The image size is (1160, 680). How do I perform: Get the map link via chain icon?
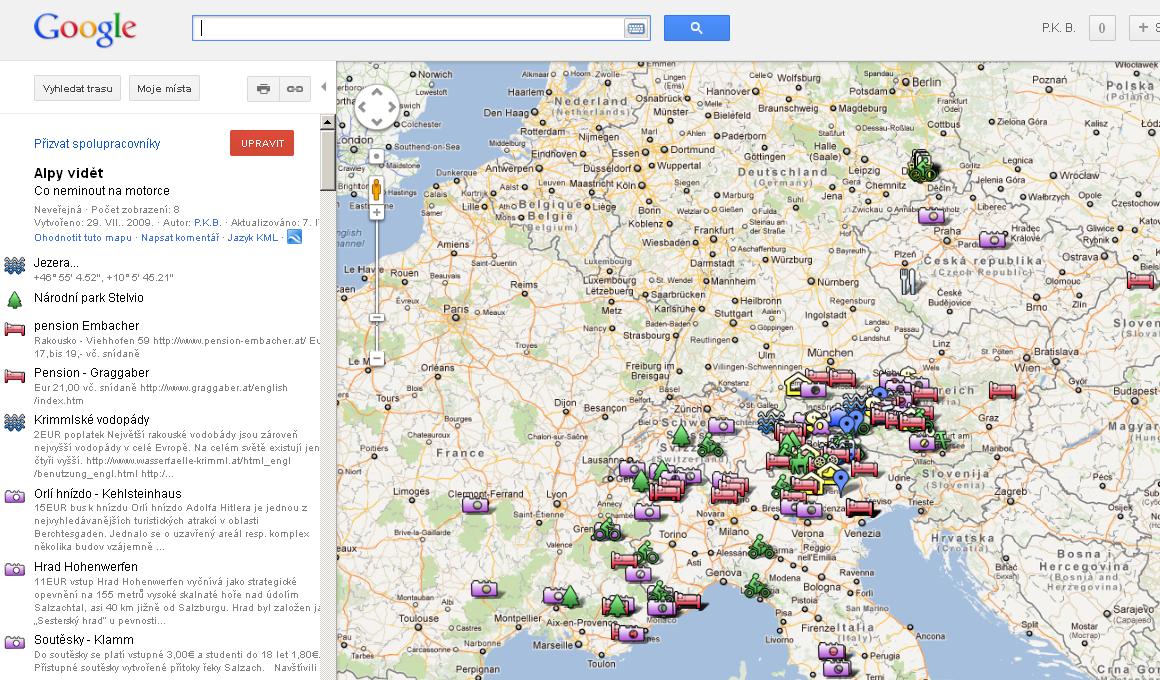click(295, 89)
